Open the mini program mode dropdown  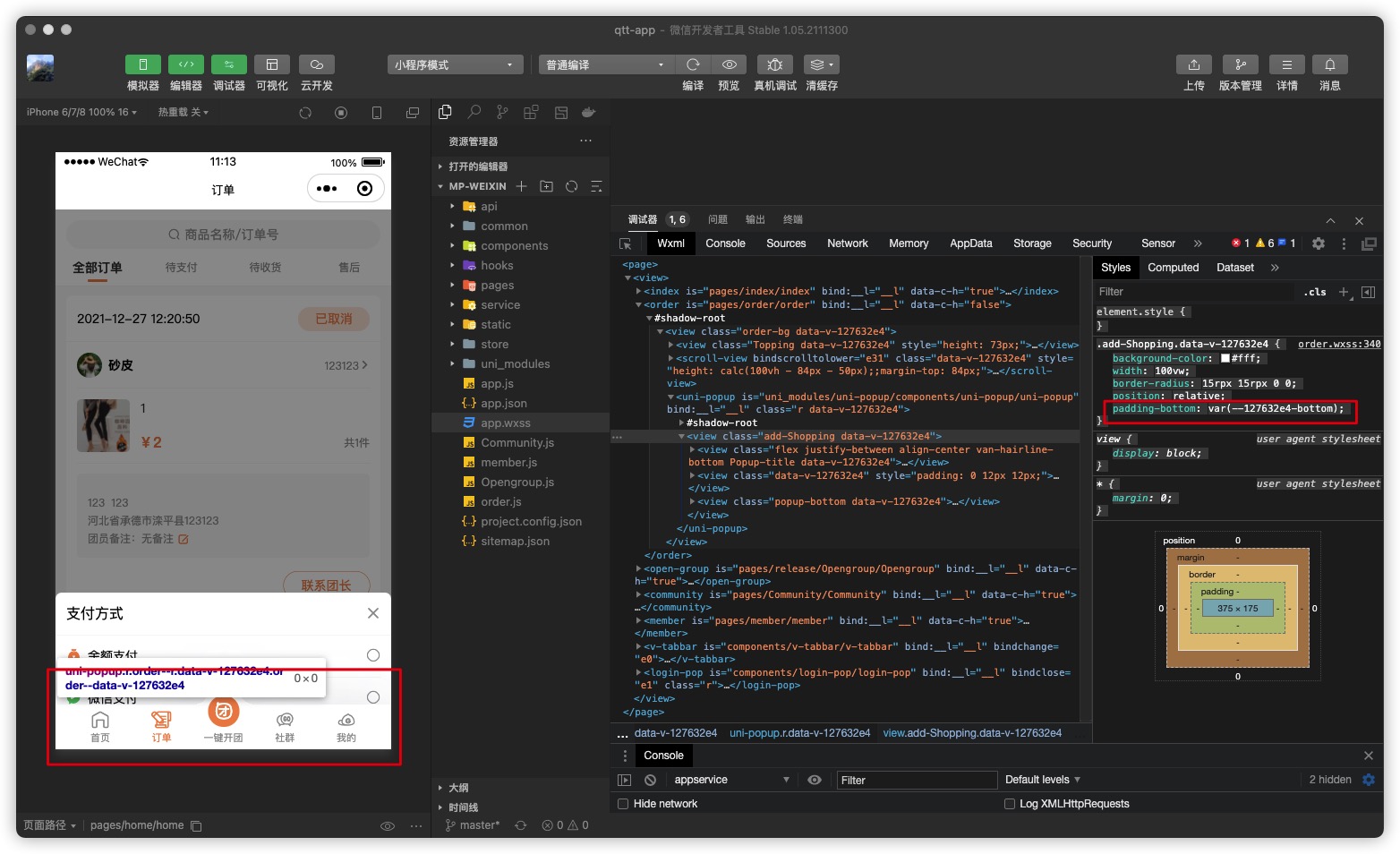[455, 64]
